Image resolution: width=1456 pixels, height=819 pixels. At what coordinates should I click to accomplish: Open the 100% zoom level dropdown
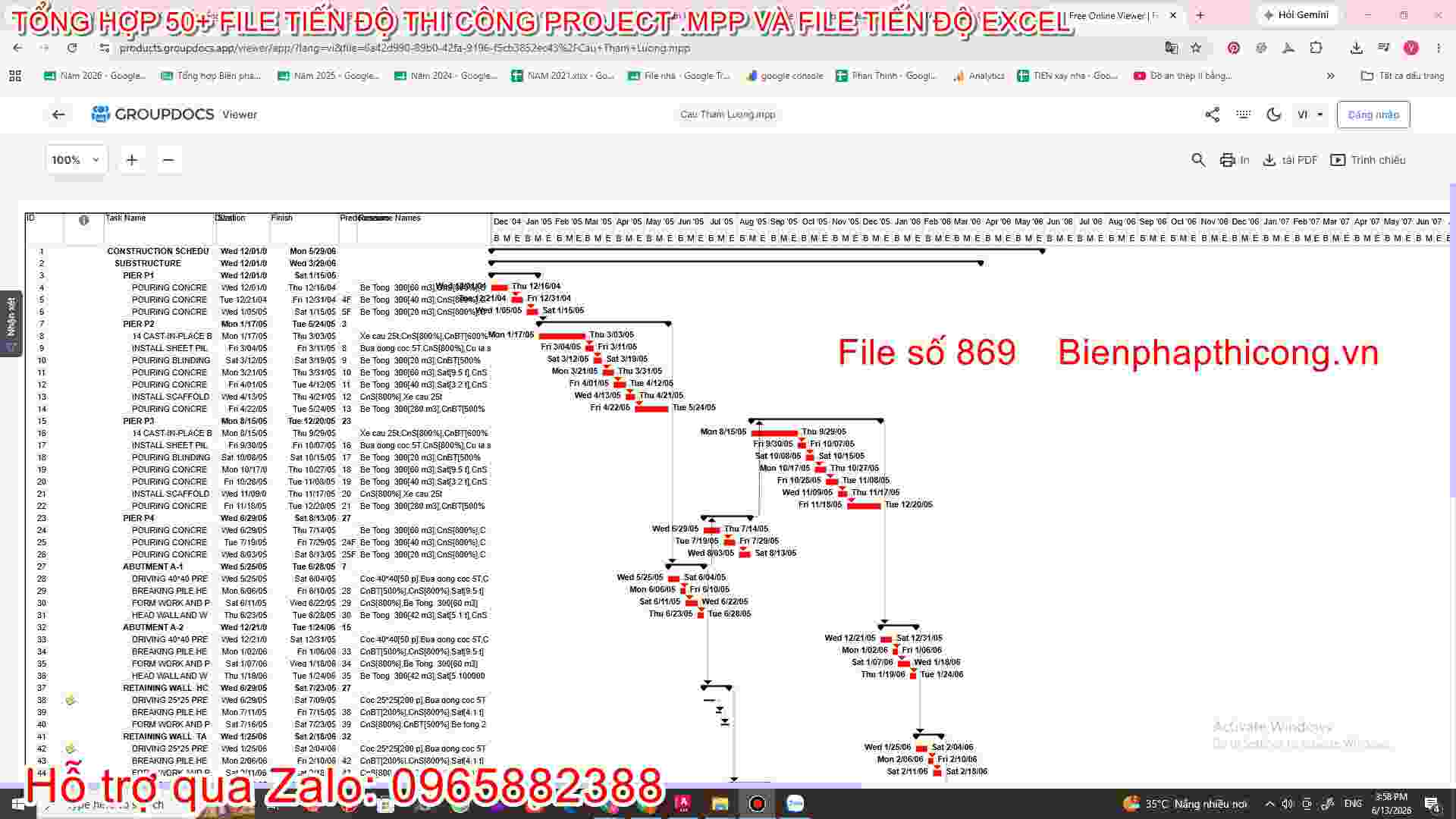tap(76, 160)
